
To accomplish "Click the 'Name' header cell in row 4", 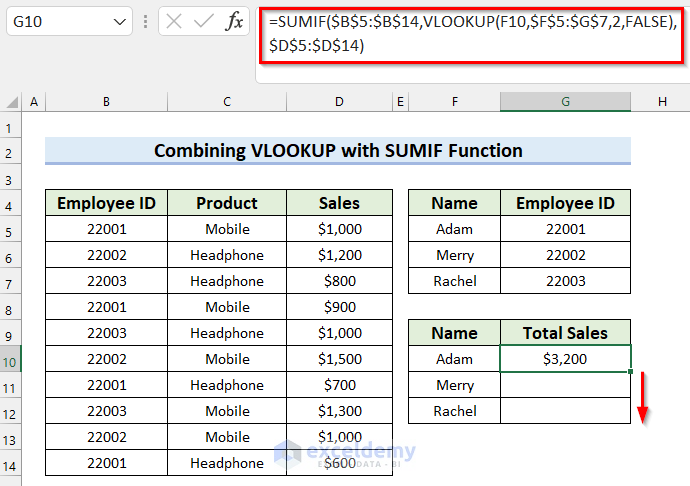I will pos(455,203).
